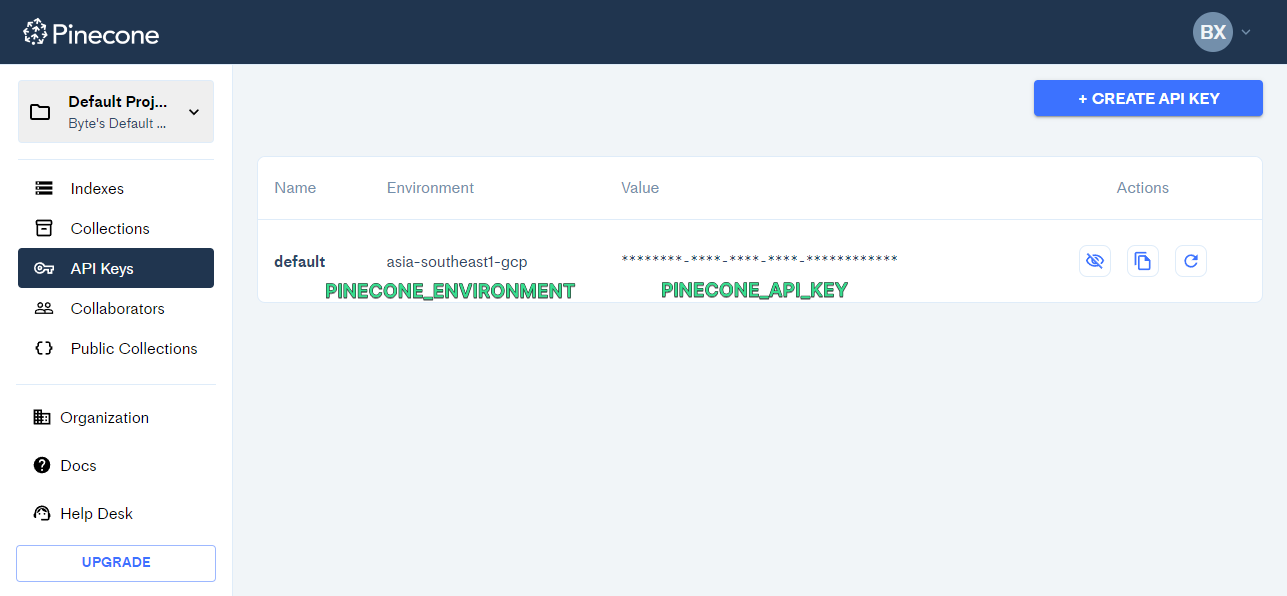The image size is (1287, 596).
Task: Open Collections from the sidebar
Action: 111,228
